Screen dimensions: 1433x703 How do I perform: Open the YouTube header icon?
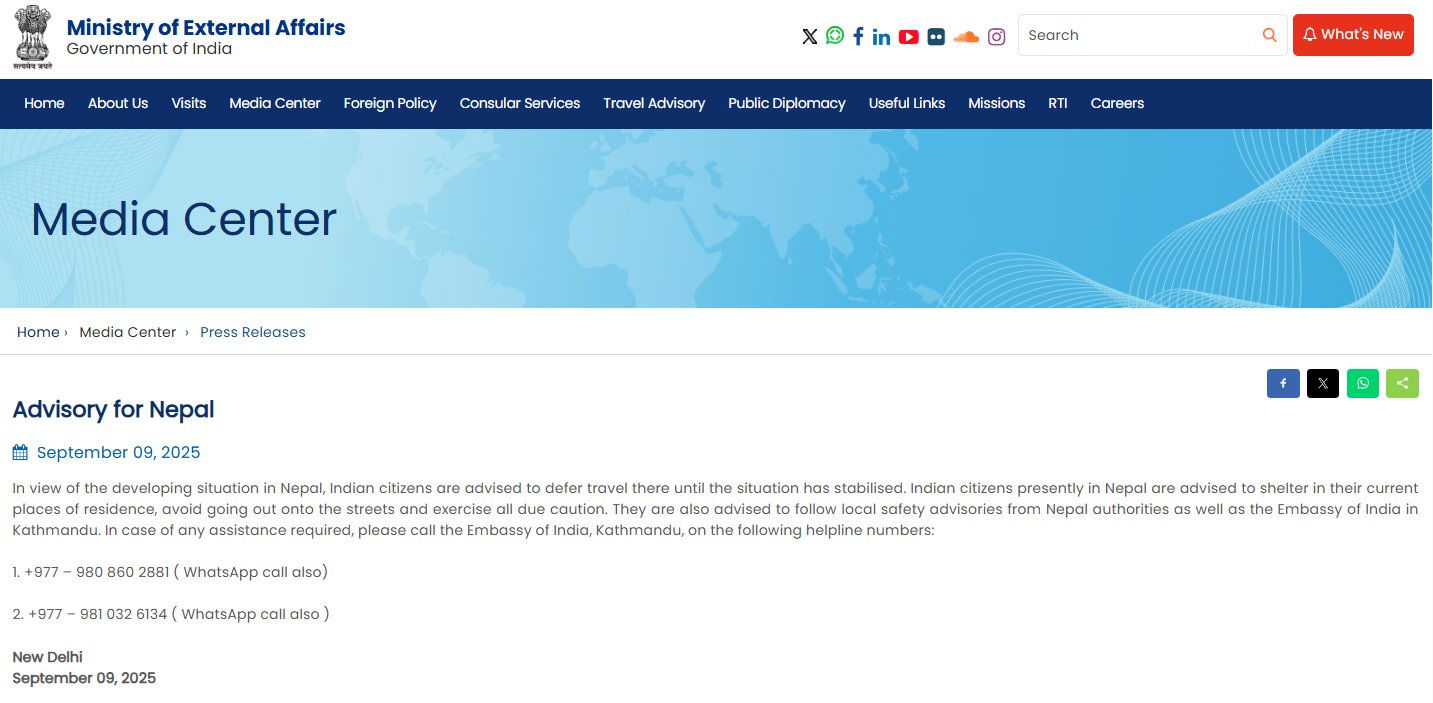pyautogui.click(x=908, y=37)
